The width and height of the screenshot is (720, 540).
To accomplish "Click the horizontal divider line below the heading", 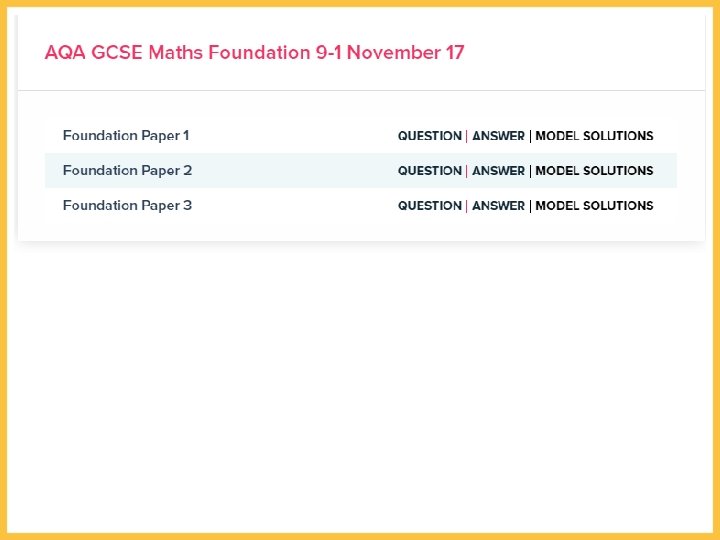I will [x=360, y=91].
